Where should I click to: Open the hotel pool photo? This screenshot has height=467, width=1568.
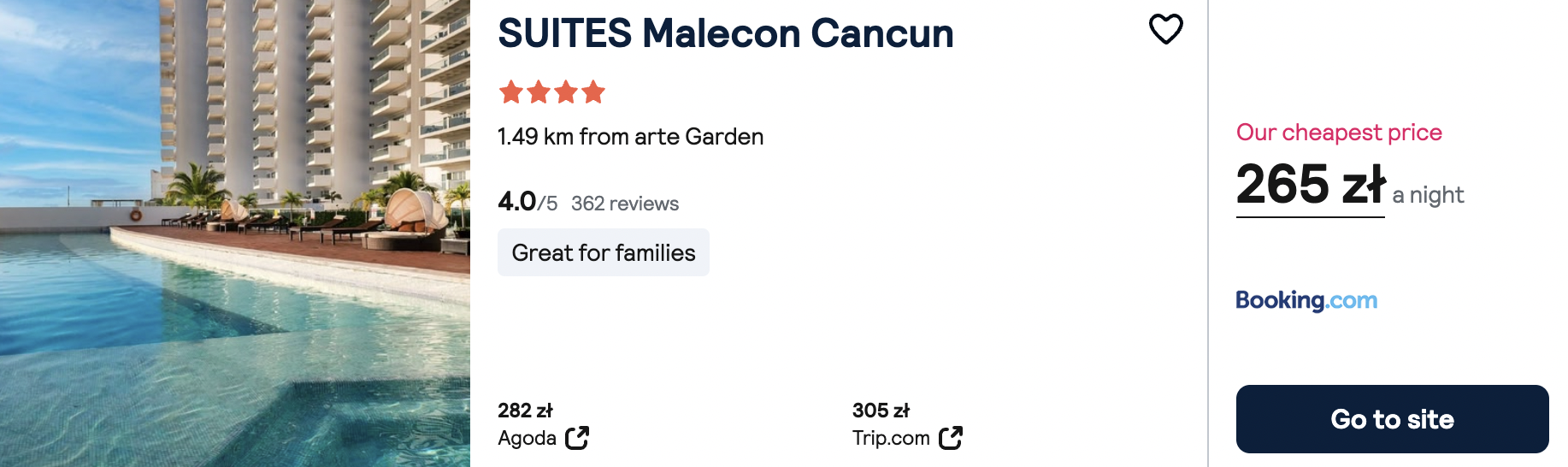pyautogui.click(x=235, y=233)
